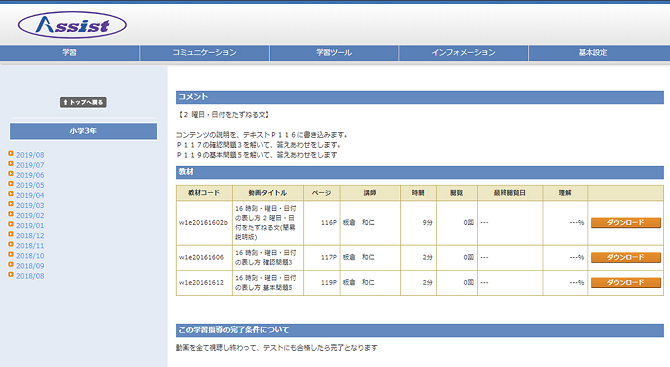Click orange bullet icon beside 2019/03
670x367 pixels.
(11, 204)
